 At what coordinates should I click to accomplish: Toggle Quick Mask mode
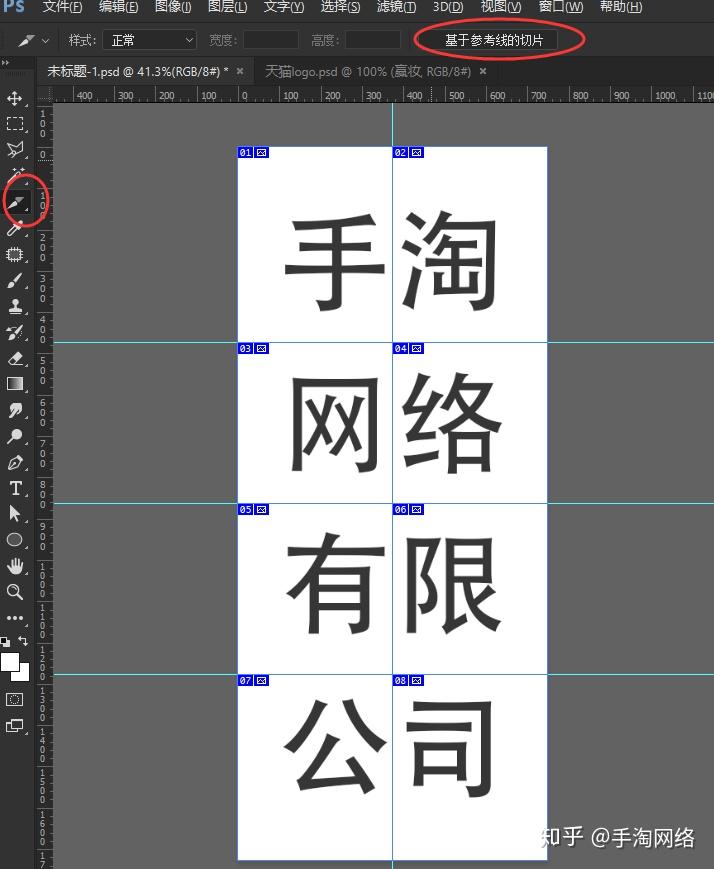tap(15, 699)
